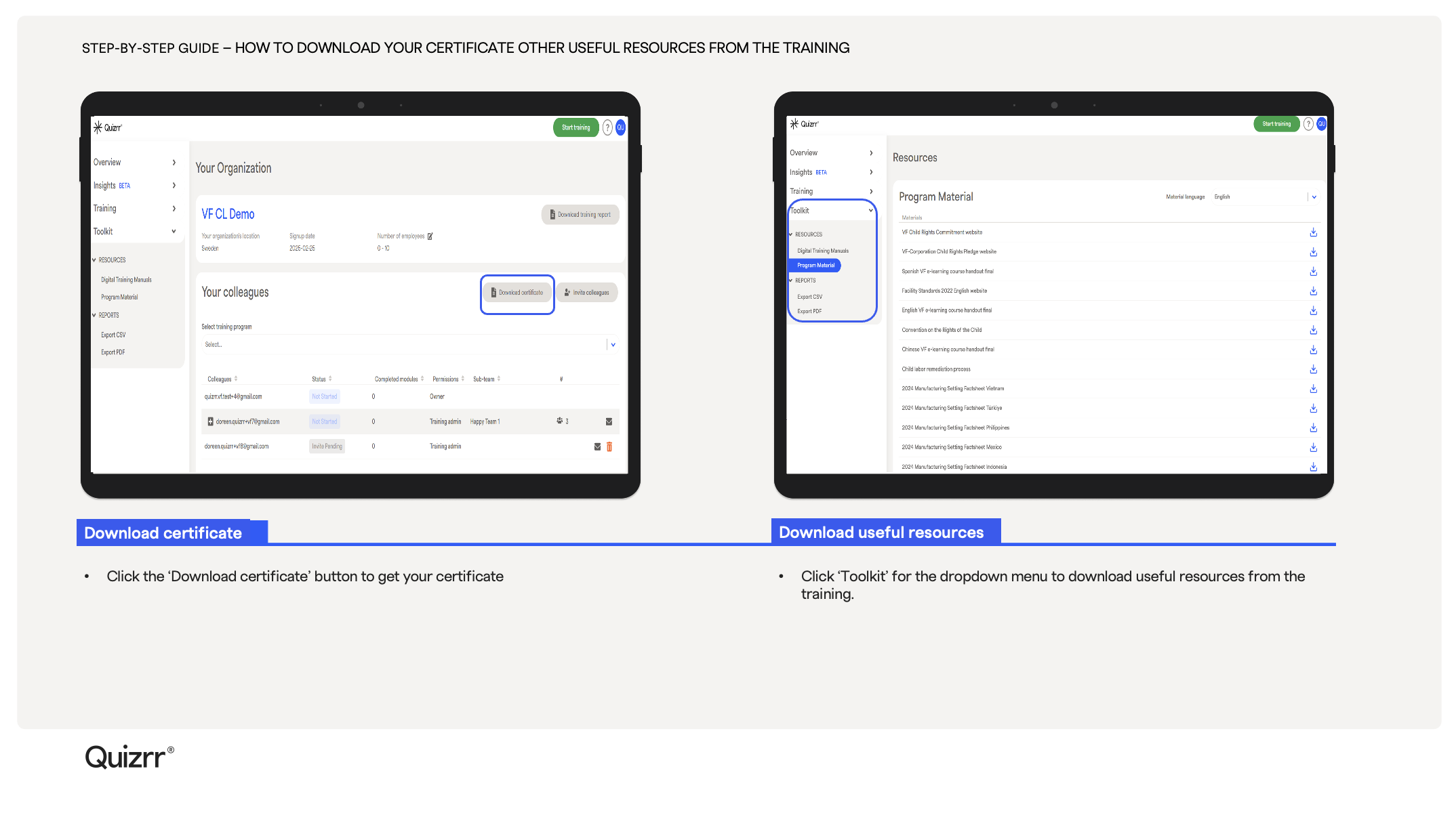Open Export CSV on Your Organization sidebar

[x=113, y=335]
